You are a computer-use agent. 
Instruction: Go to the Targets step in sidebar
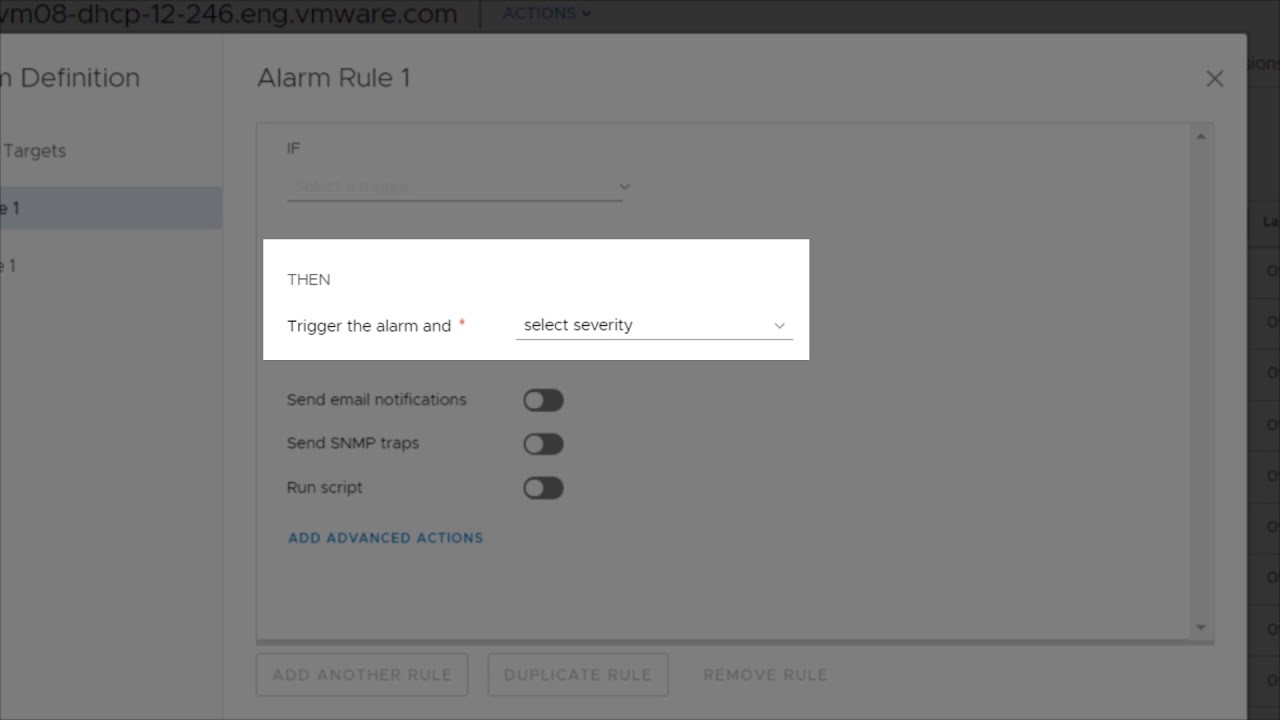pyautogui.click(x=34, y=151)
